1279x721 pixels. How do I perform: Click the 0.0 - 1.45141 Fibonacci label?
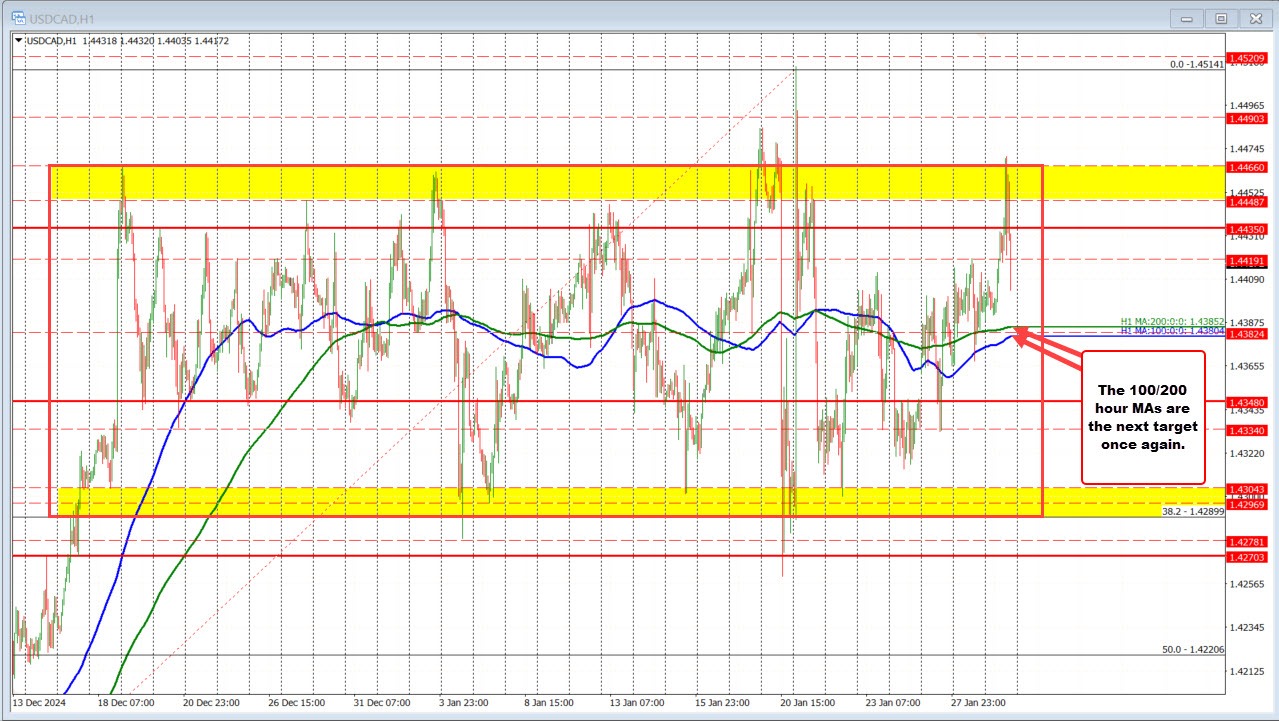(1198, 64)
